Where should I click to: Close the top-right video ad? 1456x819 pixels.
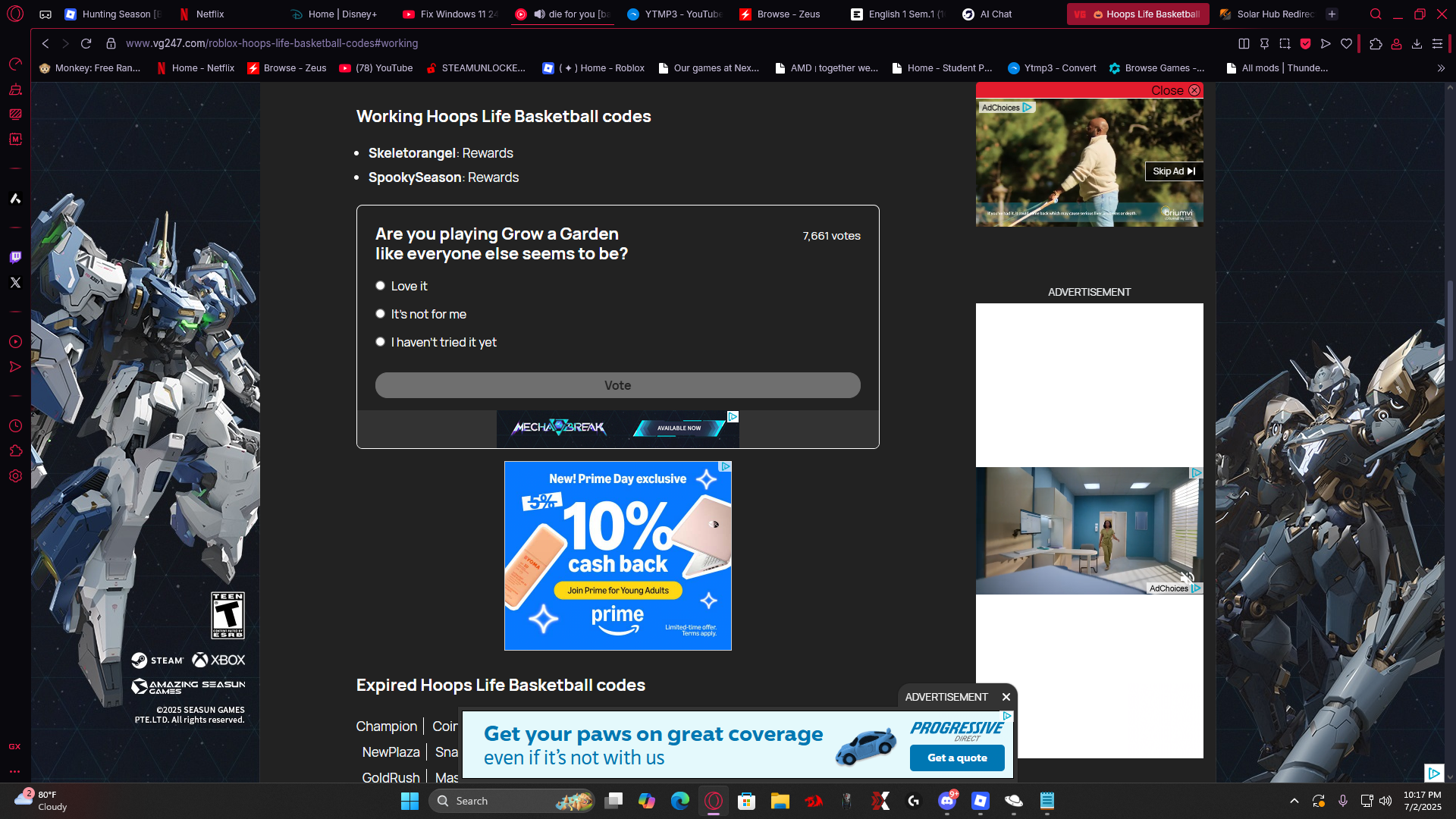tap(1175, 90)
